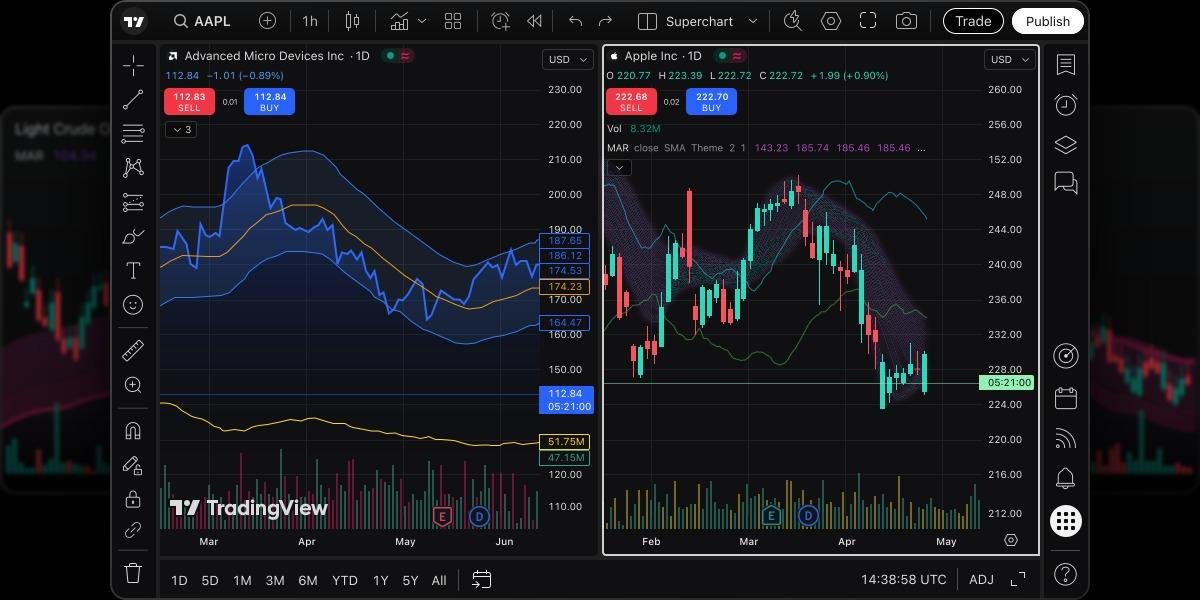Screen dimensions: 1200x600
Task: Toggle magnet mode
Action: (133, 431)
